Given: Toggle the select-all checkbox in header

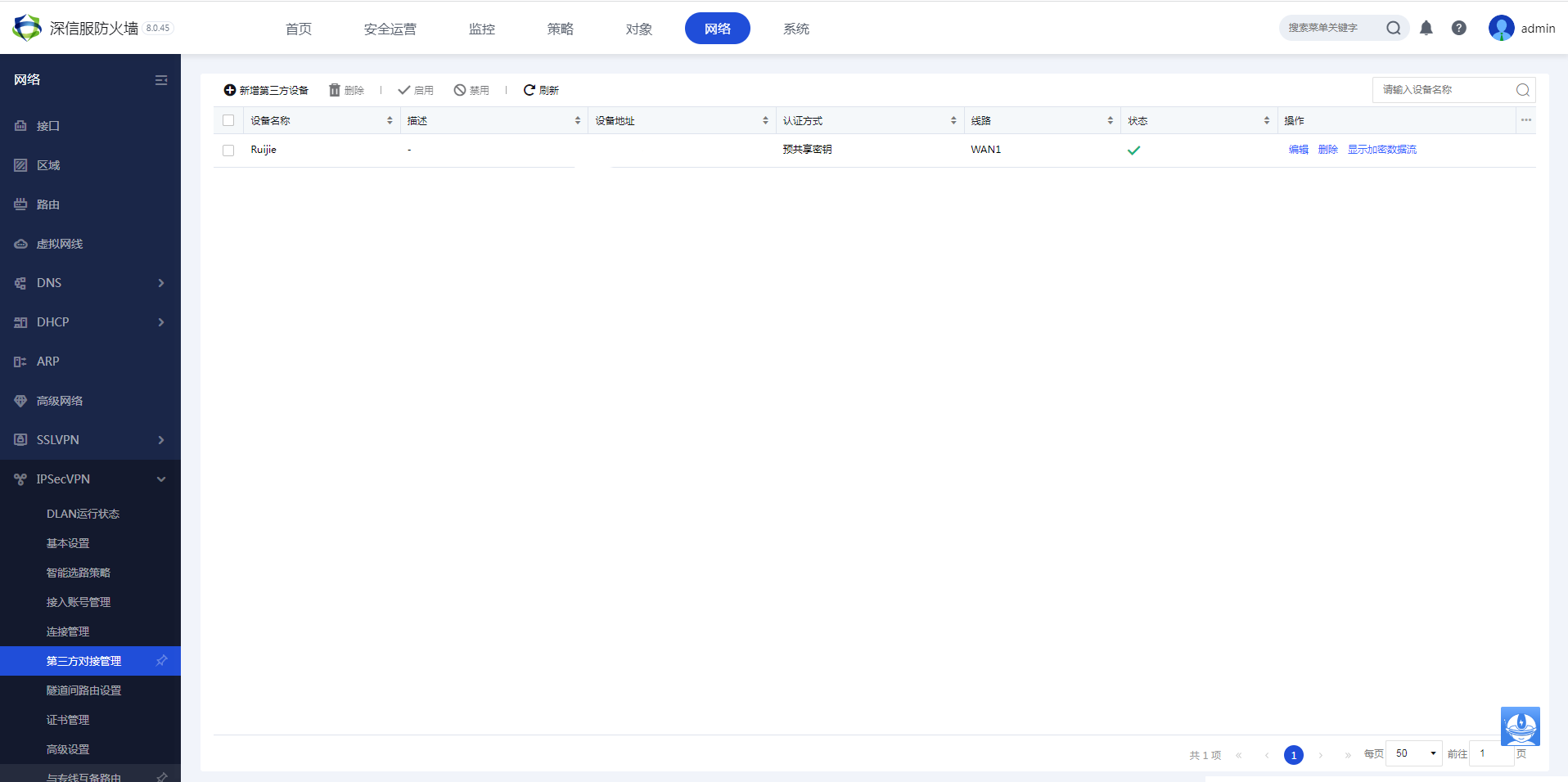Looking at the screenshot, I should [228, 120].
